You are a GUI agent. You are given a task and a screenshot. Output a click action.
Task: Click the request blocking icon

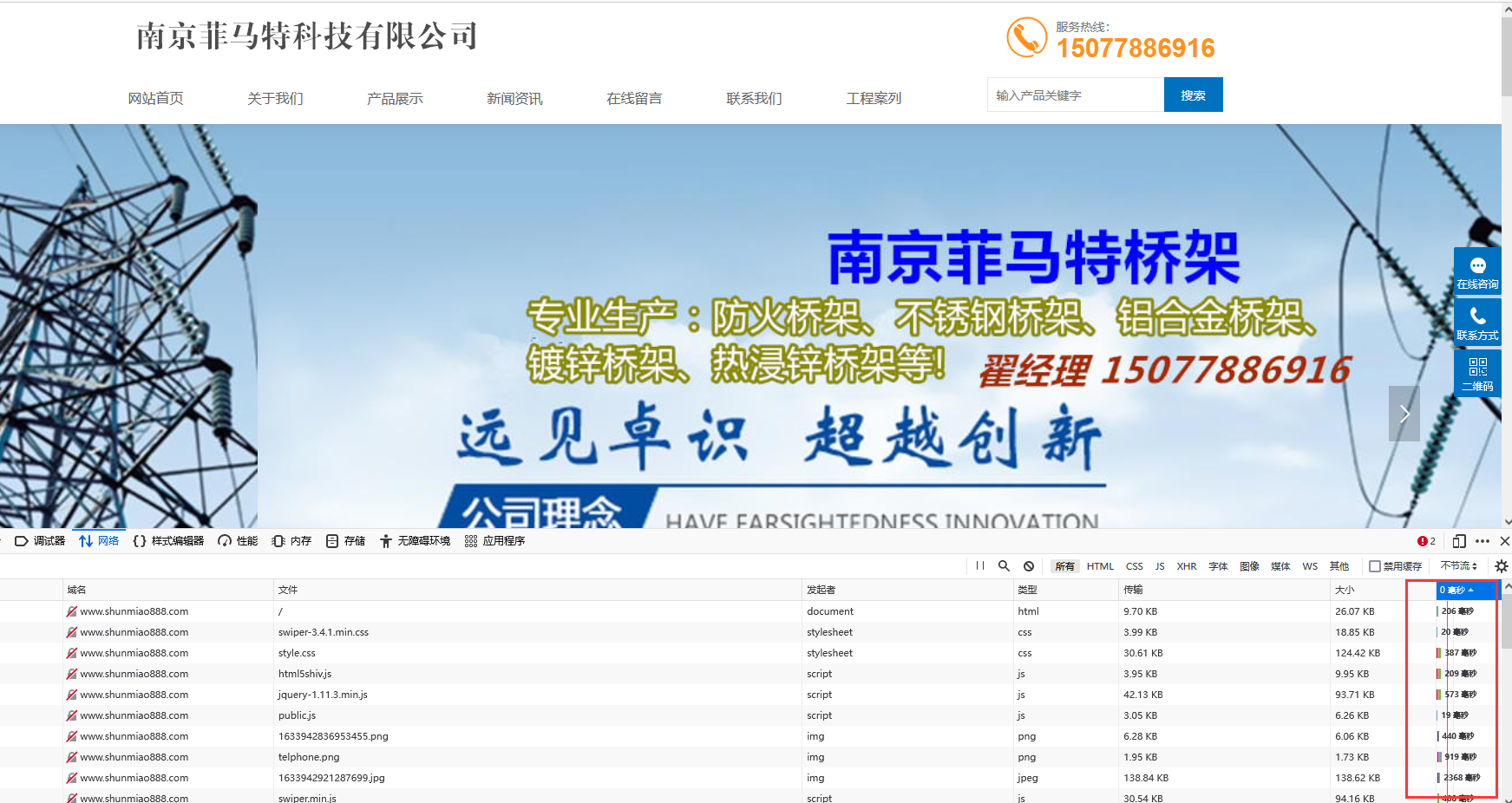point(1029,566)
